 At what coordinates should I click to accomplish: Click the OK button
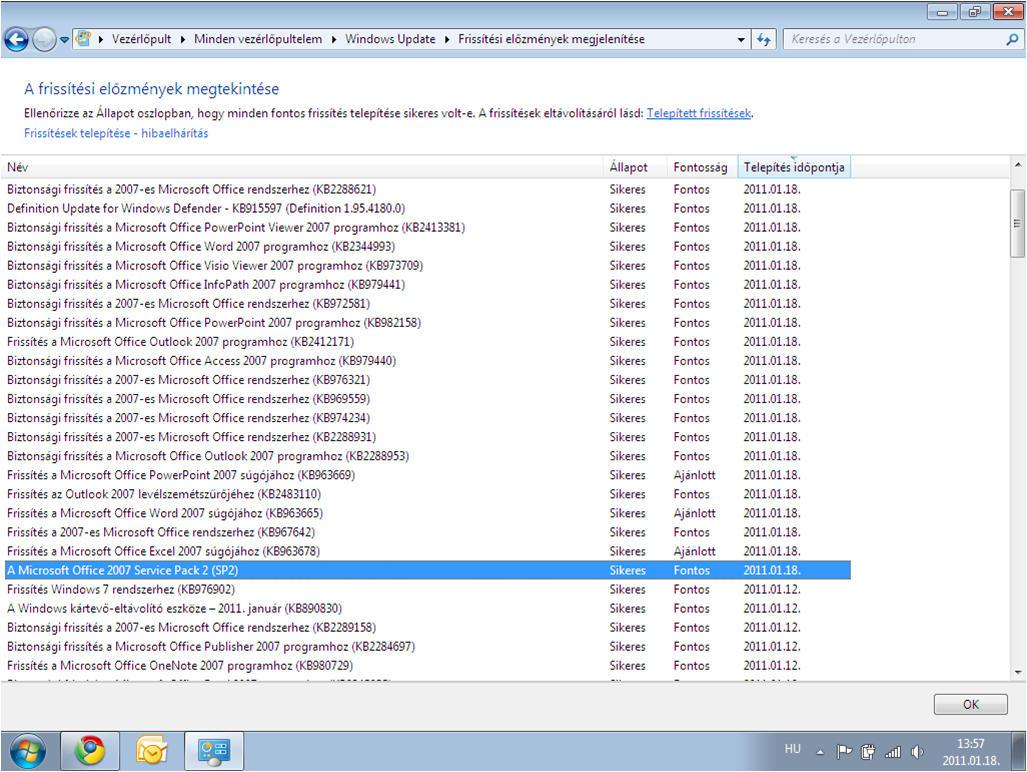pyautogui.click(x=971, y=704)
